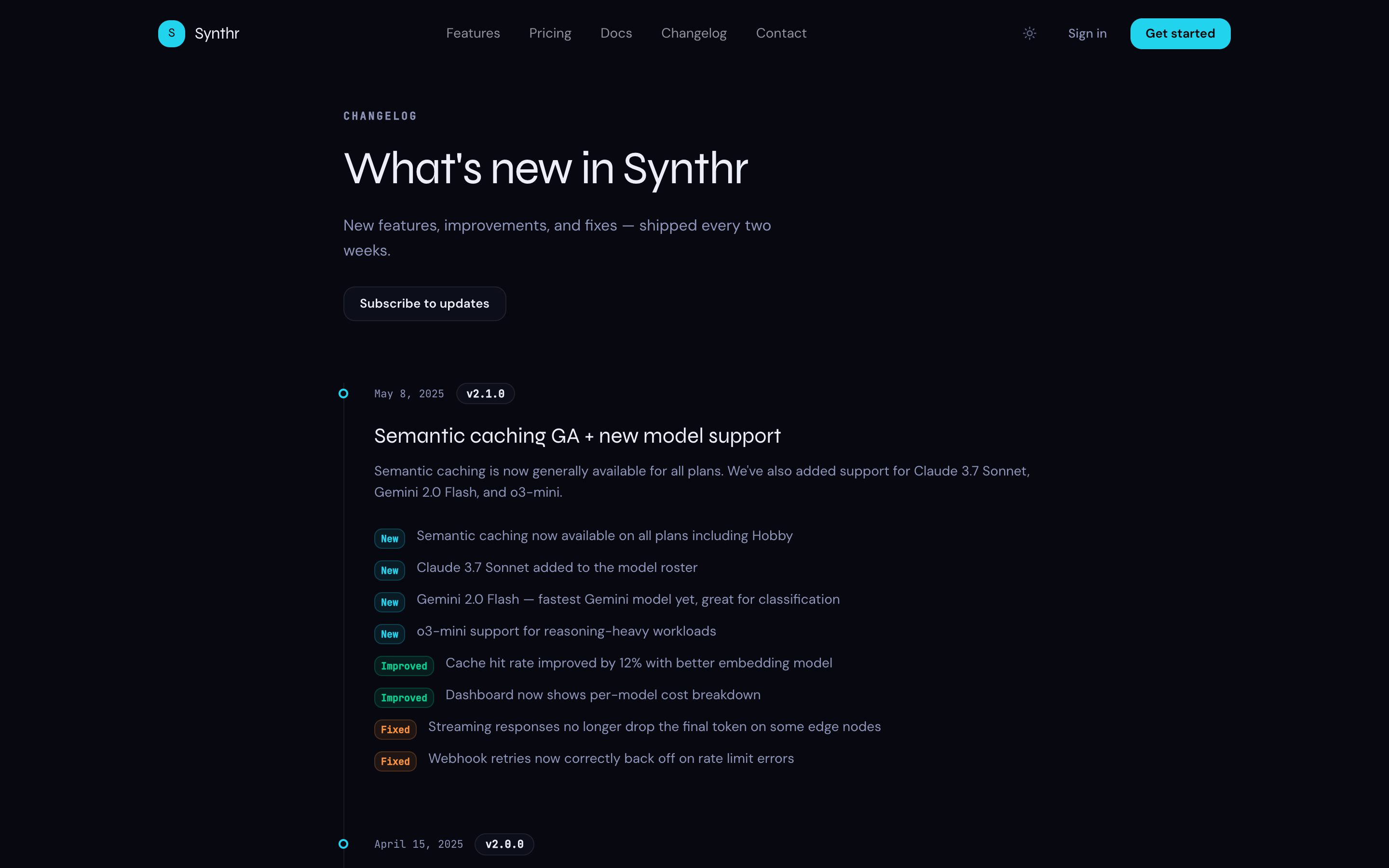Click Improved badge beside cache hit rate
The width and height of the screenshot is (1389, 868).
point(404,666)
